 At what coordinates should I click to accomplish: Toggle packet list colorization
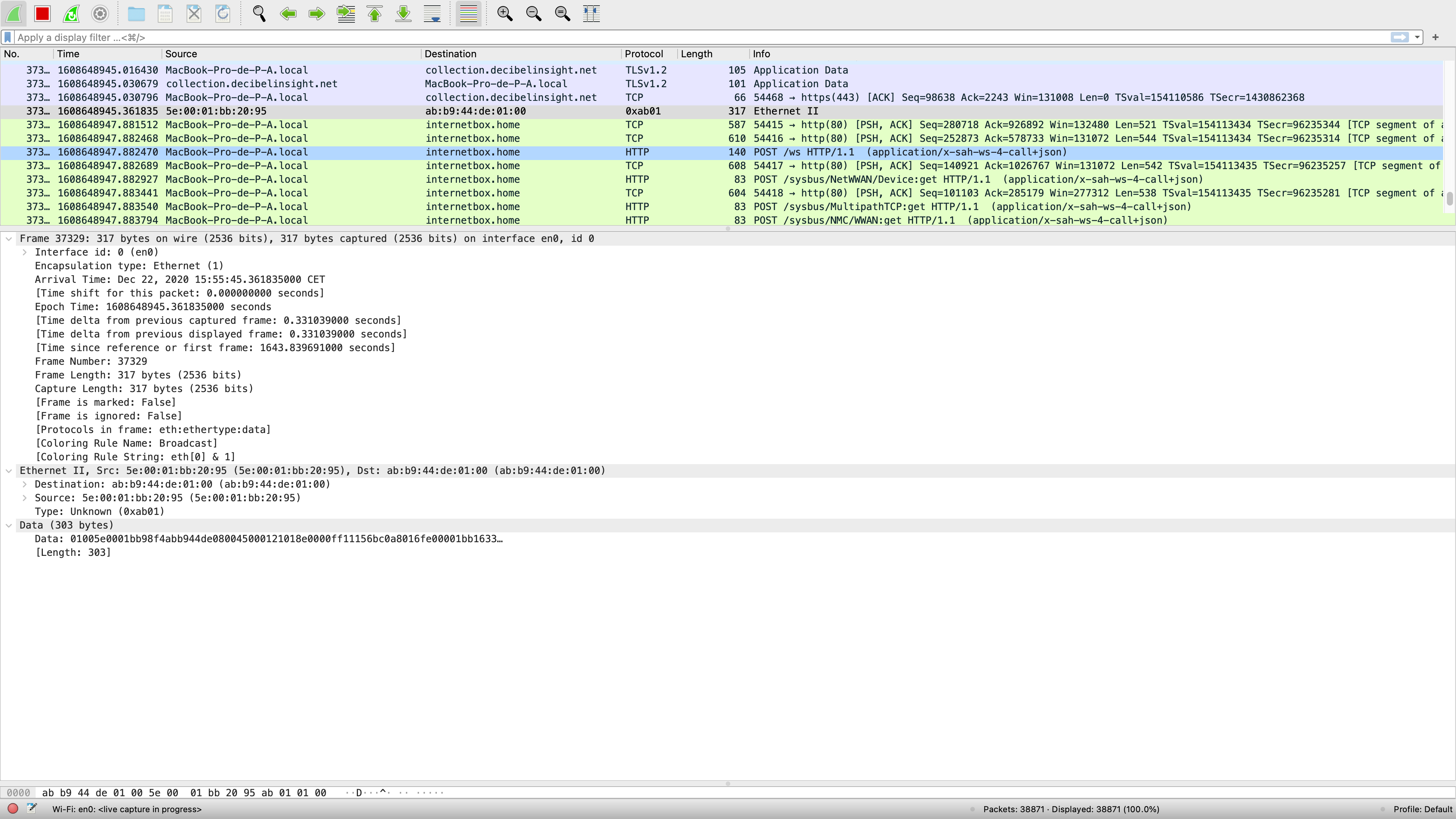[x=468, y=14]
